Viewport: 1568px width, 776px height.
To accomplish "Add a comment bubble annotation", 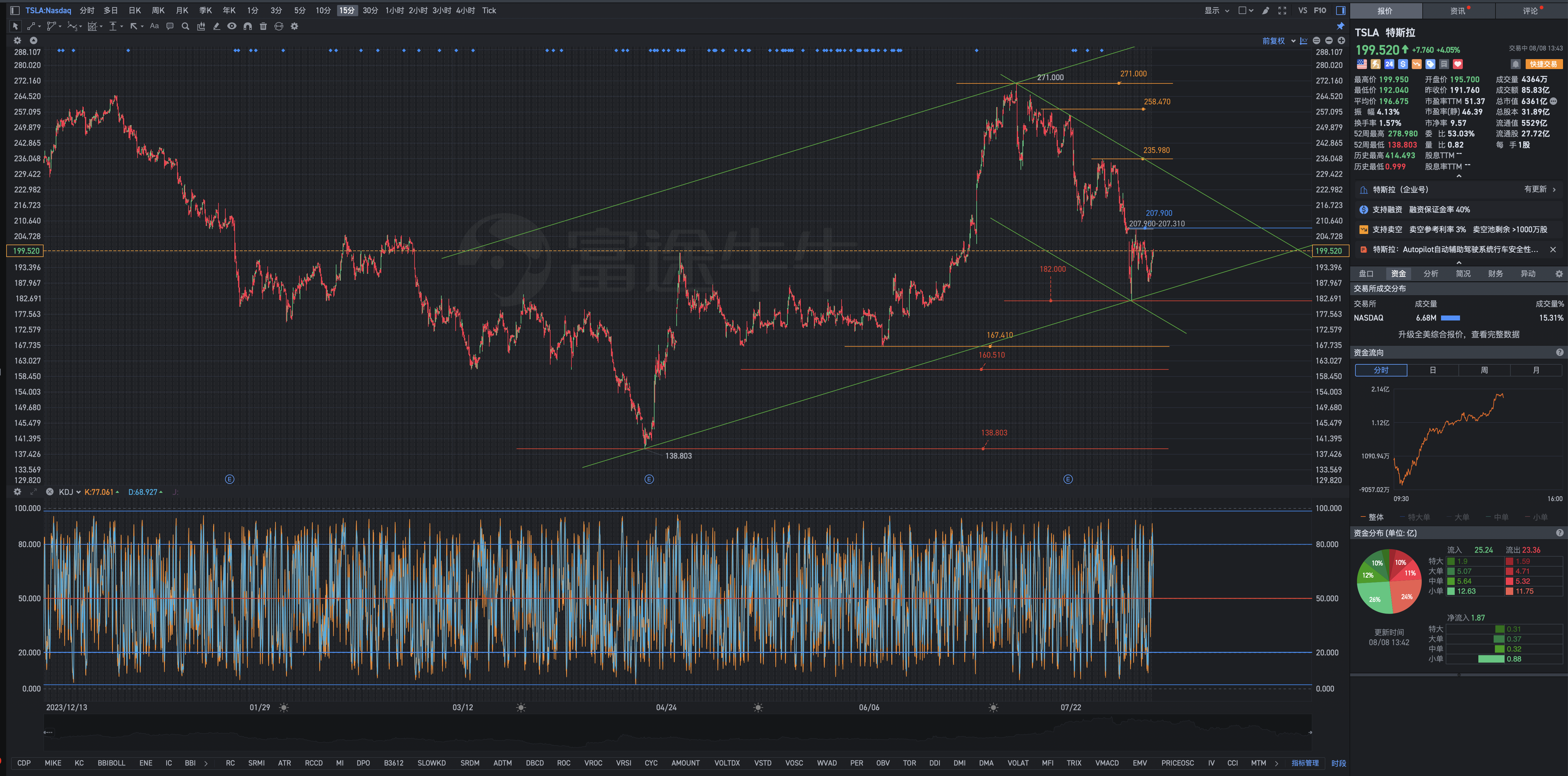I will pos(170,26).
